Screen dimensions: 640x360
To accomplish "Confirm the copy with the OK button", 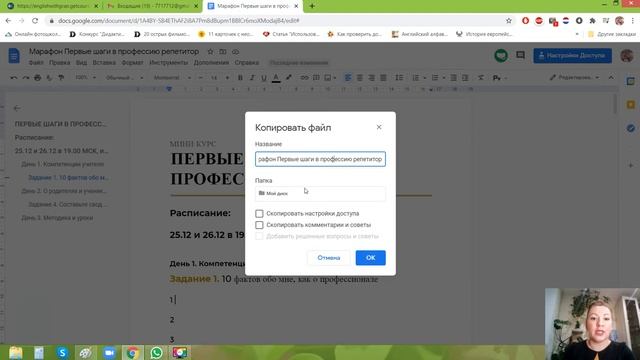I will click(x=371, y=258).
